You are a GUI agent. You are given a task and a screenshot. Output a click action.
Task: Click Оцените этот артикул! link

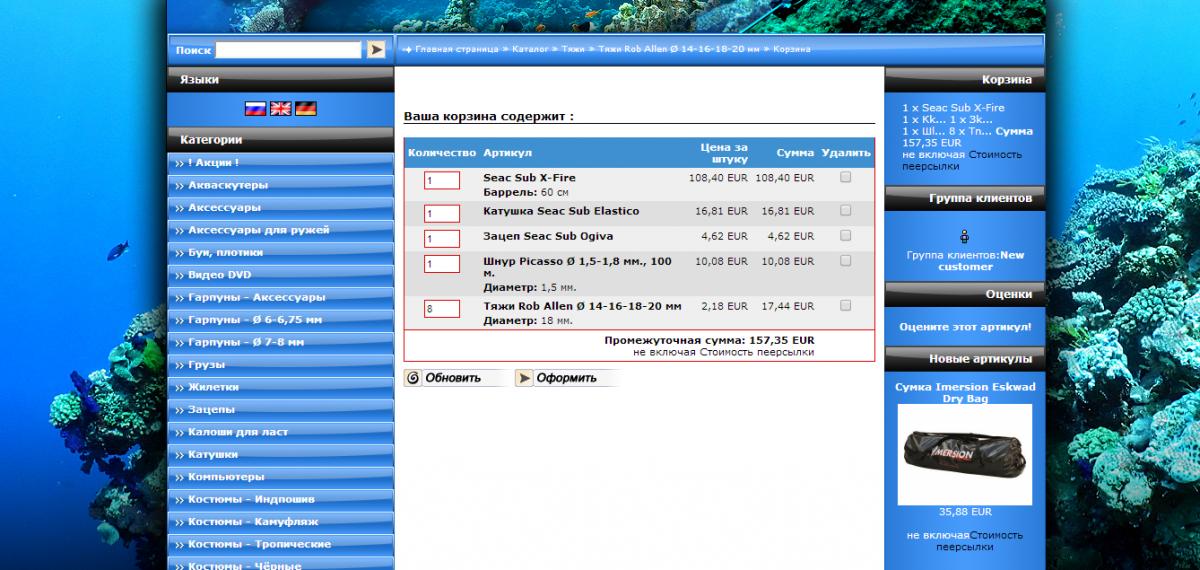tap(965, 327)
